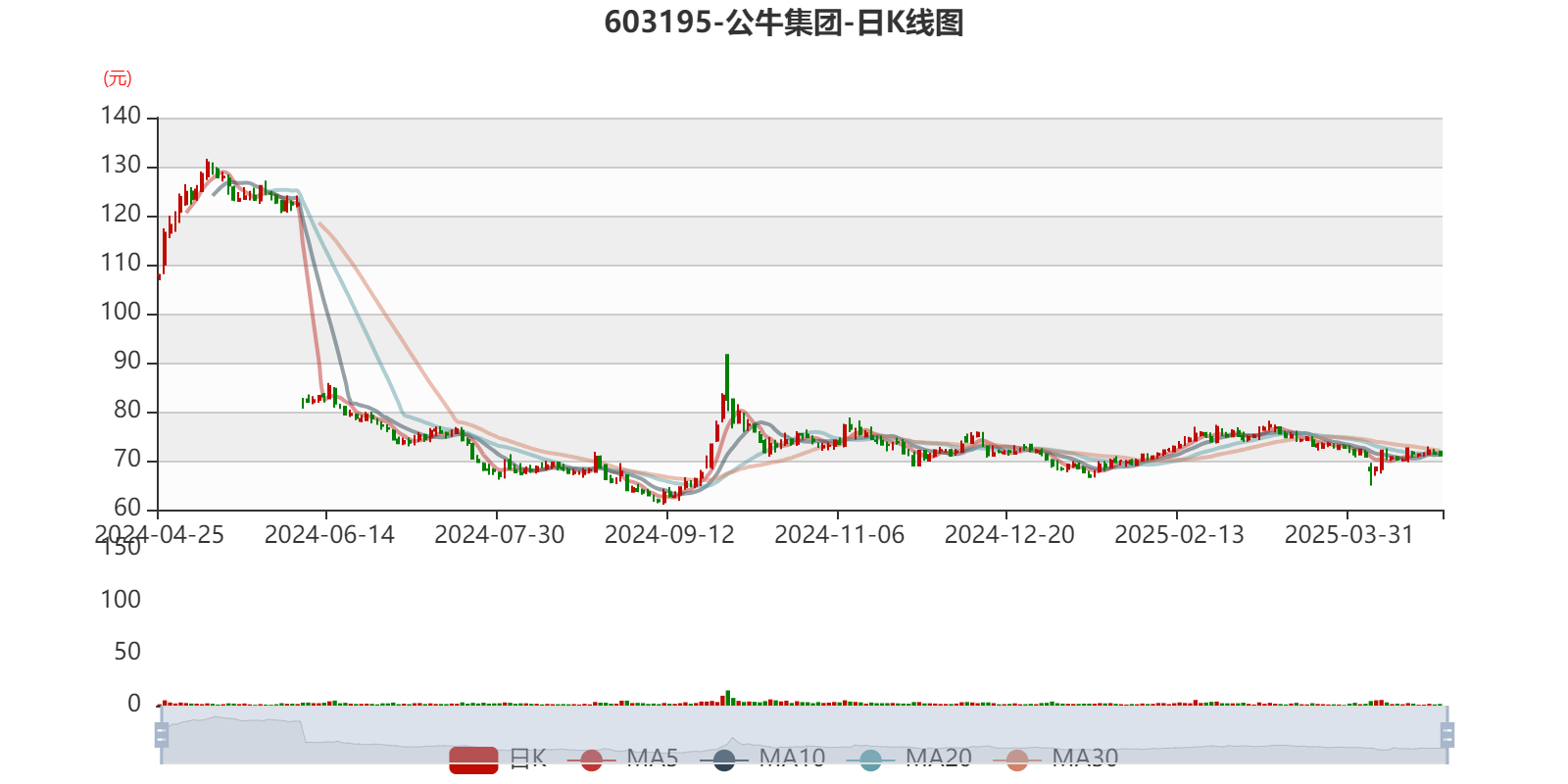Click the 140 price axis label

click(x=121, y=116)
